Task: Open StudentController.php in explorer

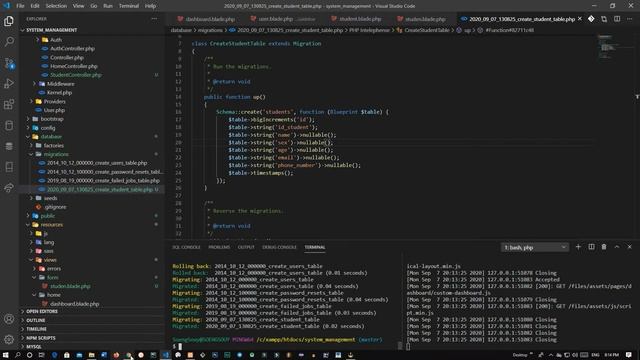Action: pos(76,75)
